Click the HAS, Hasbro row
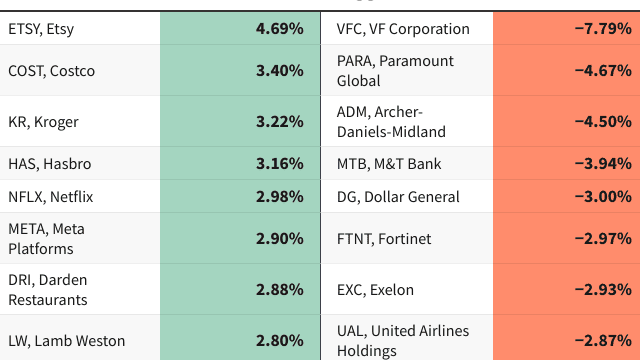The height and width of the screenshot is (360, 640). coord(160,163)
